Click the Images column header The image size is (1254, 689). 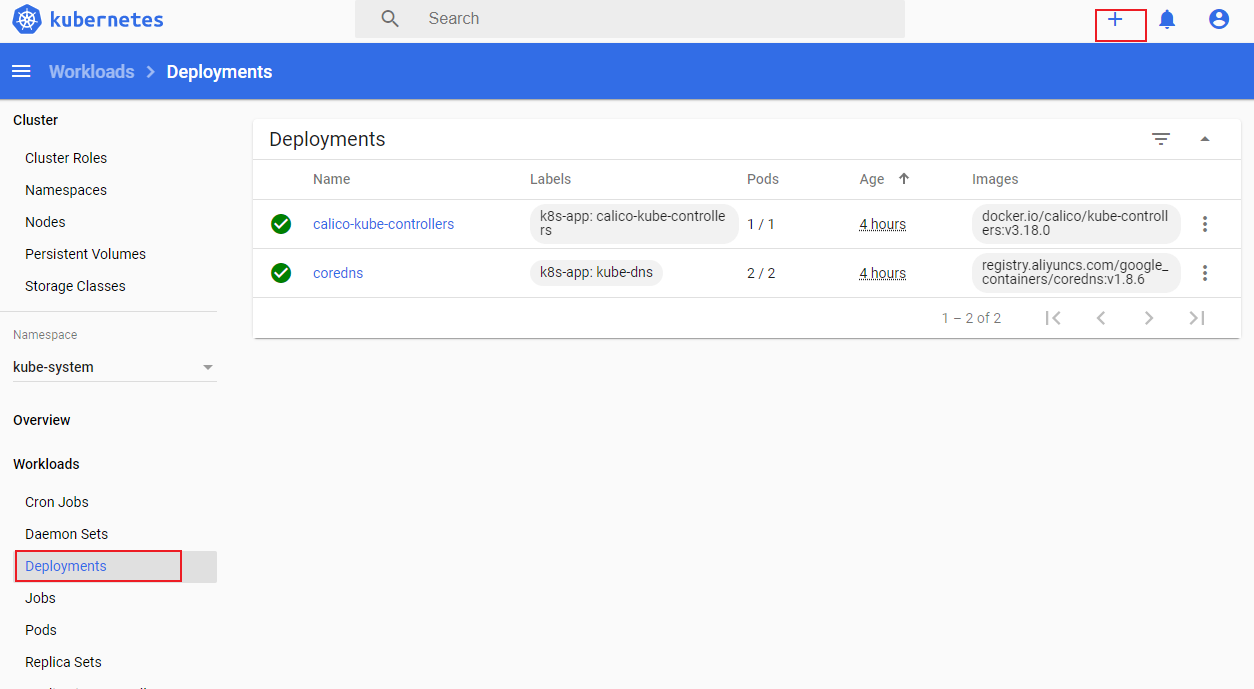[995, 179]
